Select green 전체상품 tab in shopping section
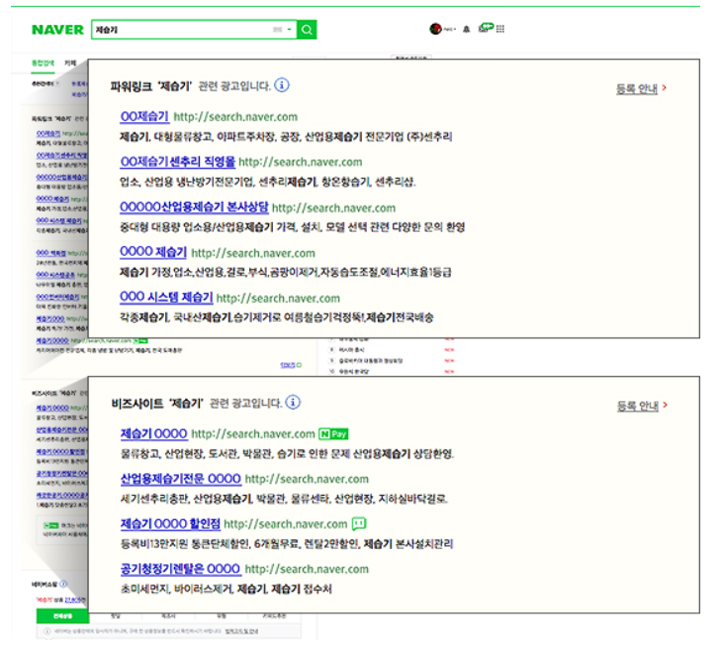Viewport: 725px width, 646px height. click(x=62, y=616)
